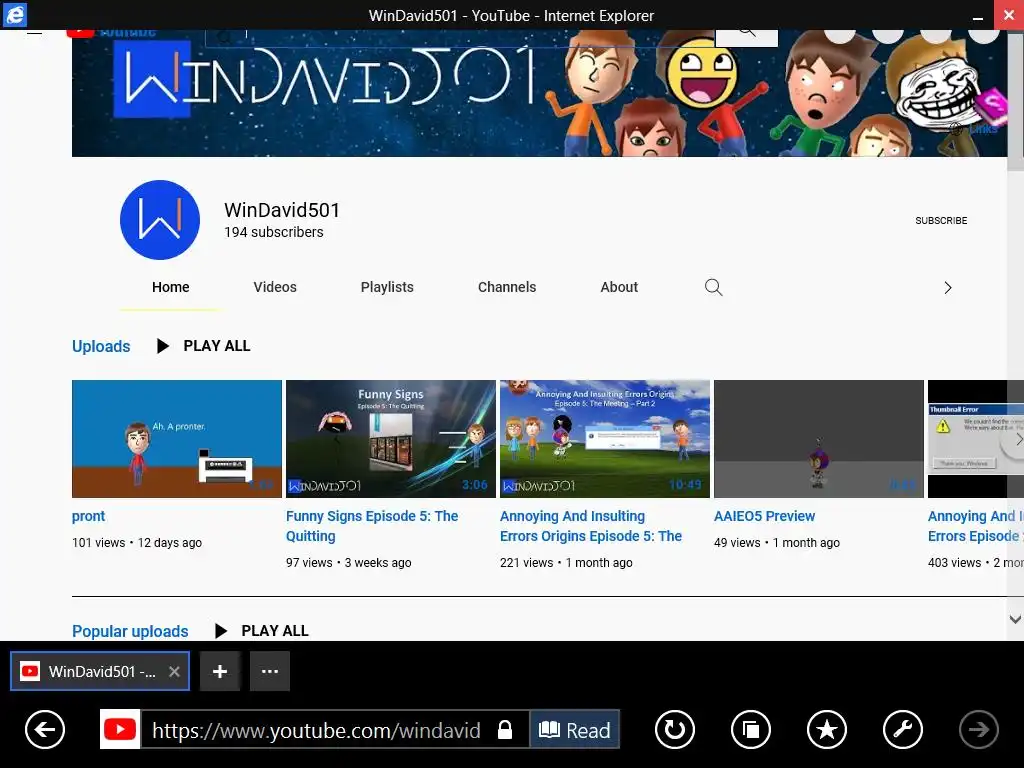Click the scrollbar down arrow
Viewport: 1024px width, 768px height.
(1016, 619)
